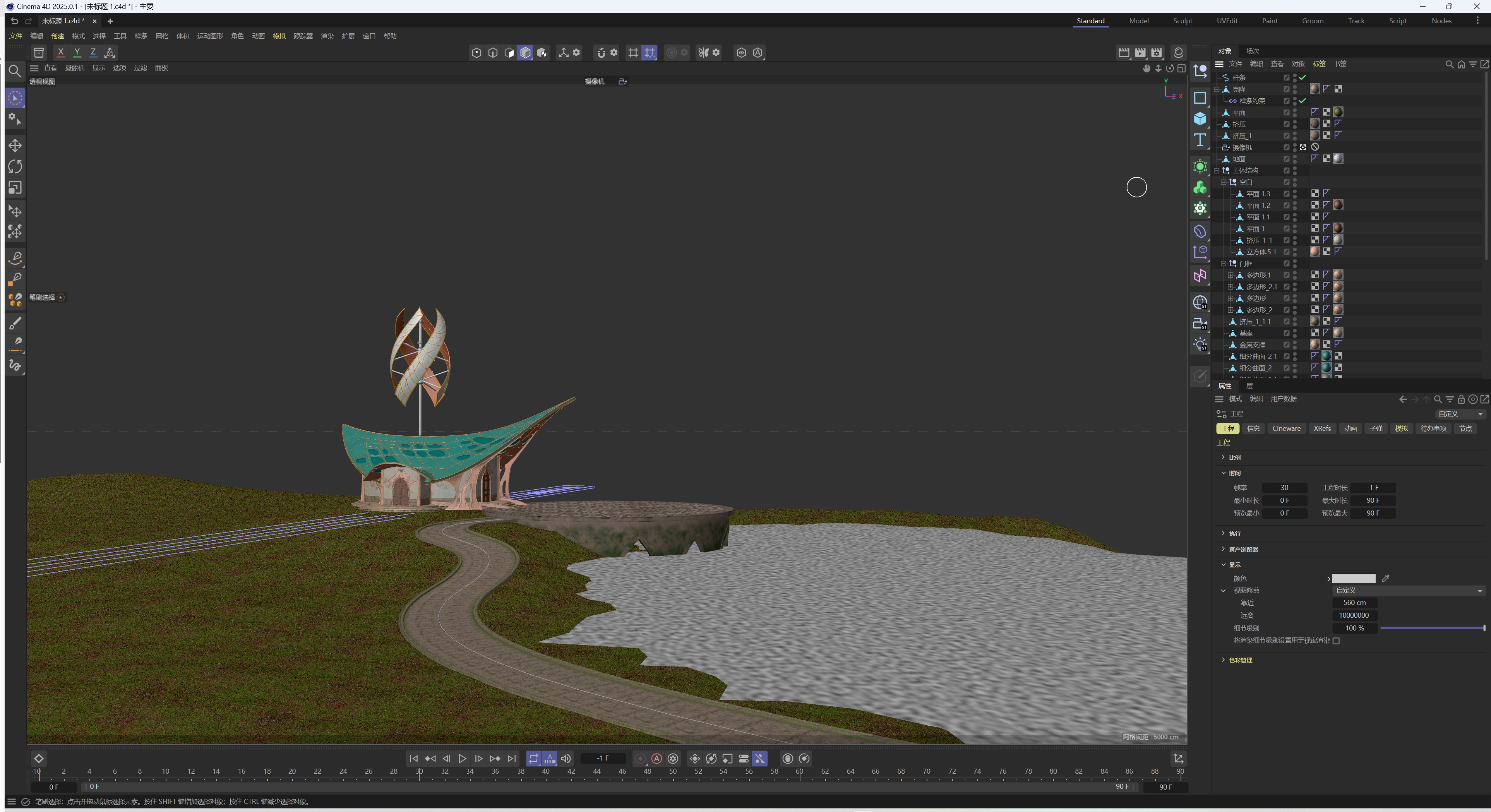Click the Text spline tool icon
Screen dimensions: 1491x812
point(1200,140)
